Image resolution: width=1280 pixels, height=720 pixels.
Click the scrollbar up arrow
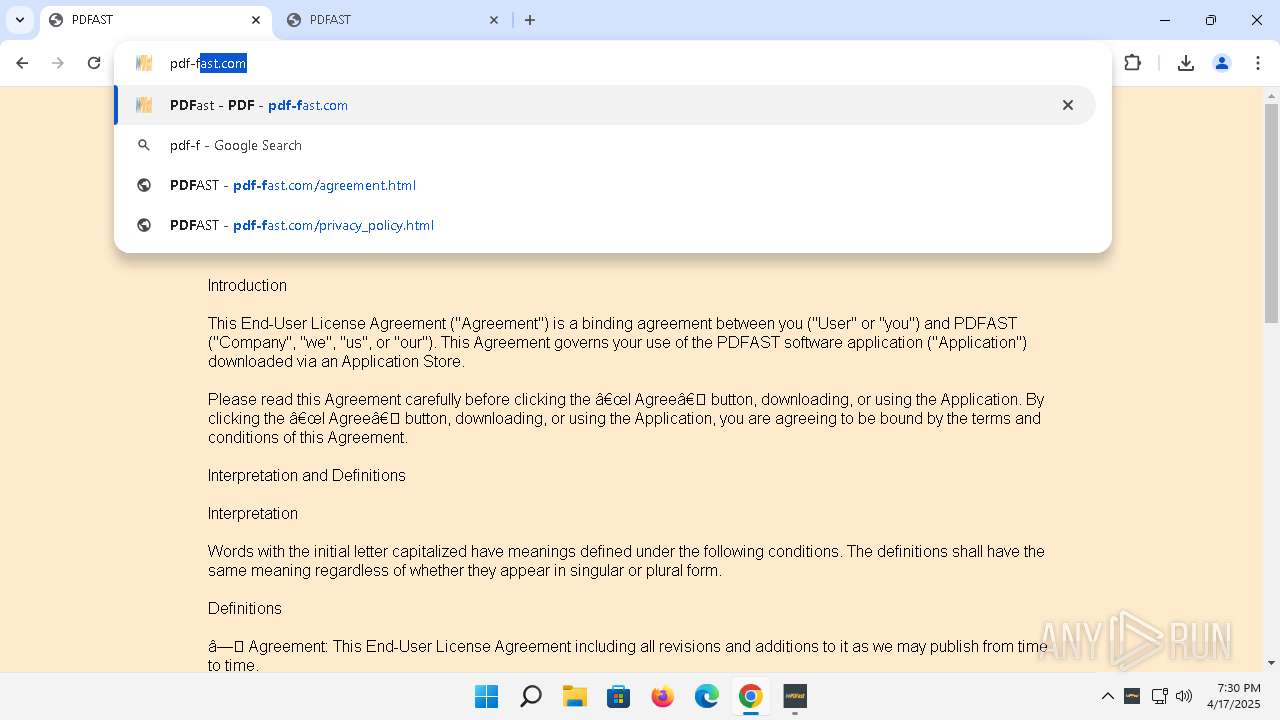click(x=1272, y=96)
